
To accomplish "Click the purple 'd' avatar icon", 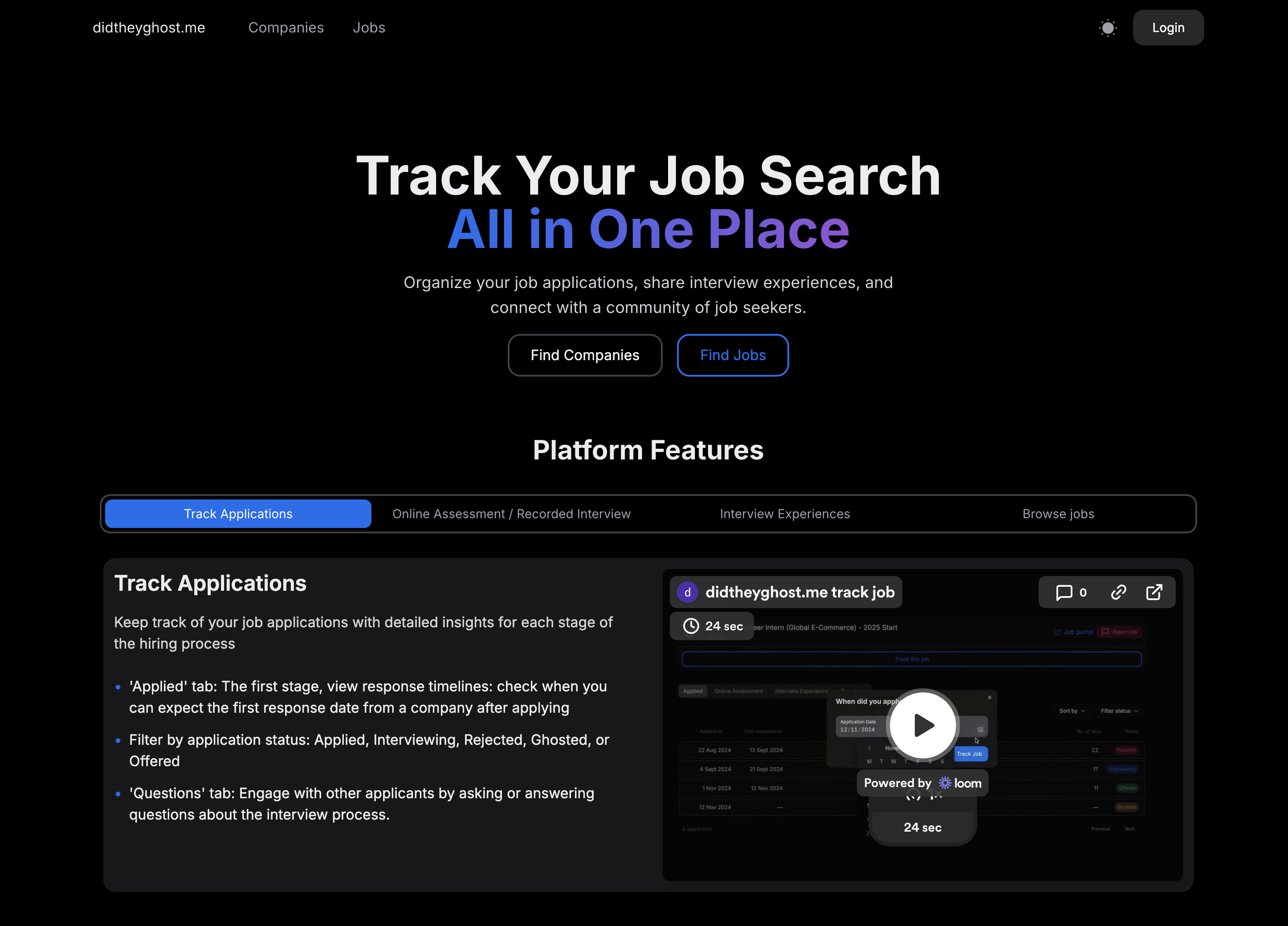I will [687, 592].
